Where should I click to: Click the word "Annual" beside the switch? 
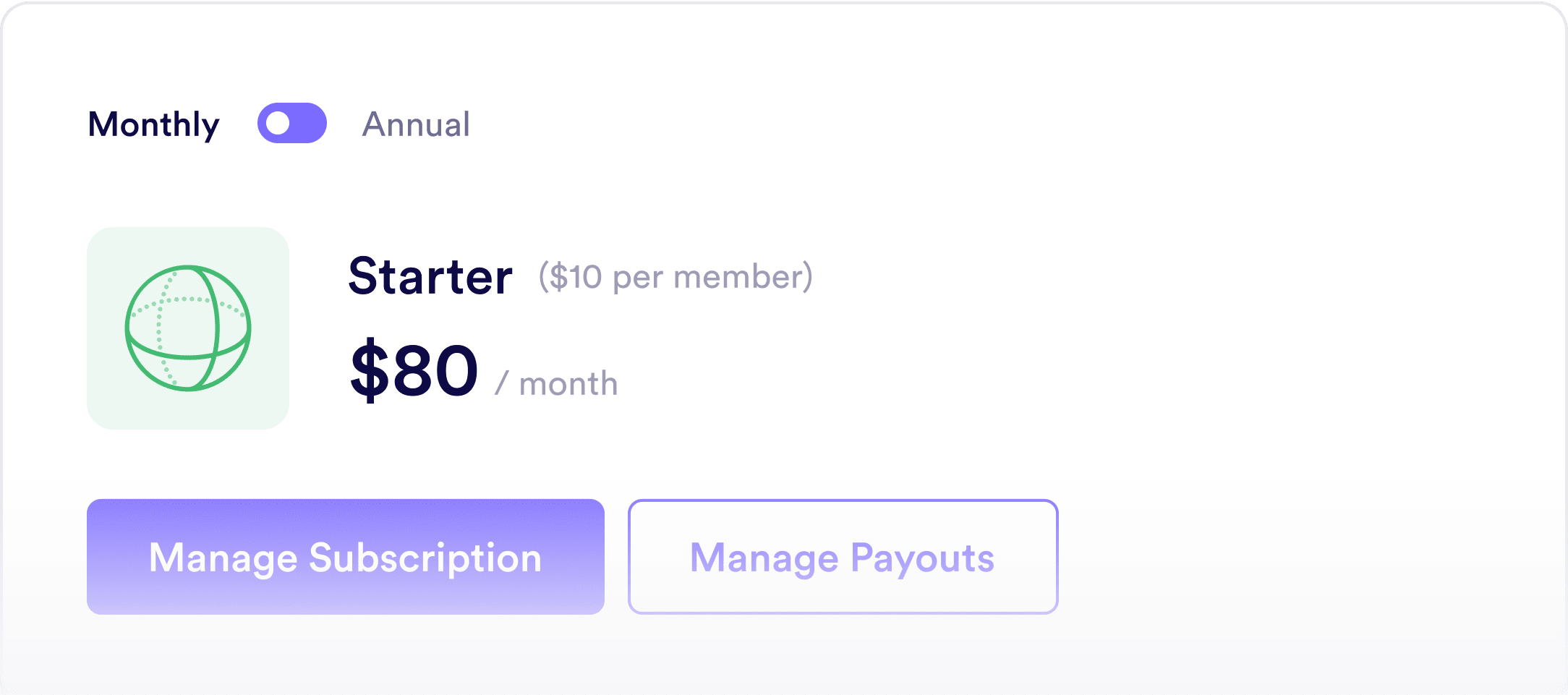pyautogui.click(x=416, y=124)
